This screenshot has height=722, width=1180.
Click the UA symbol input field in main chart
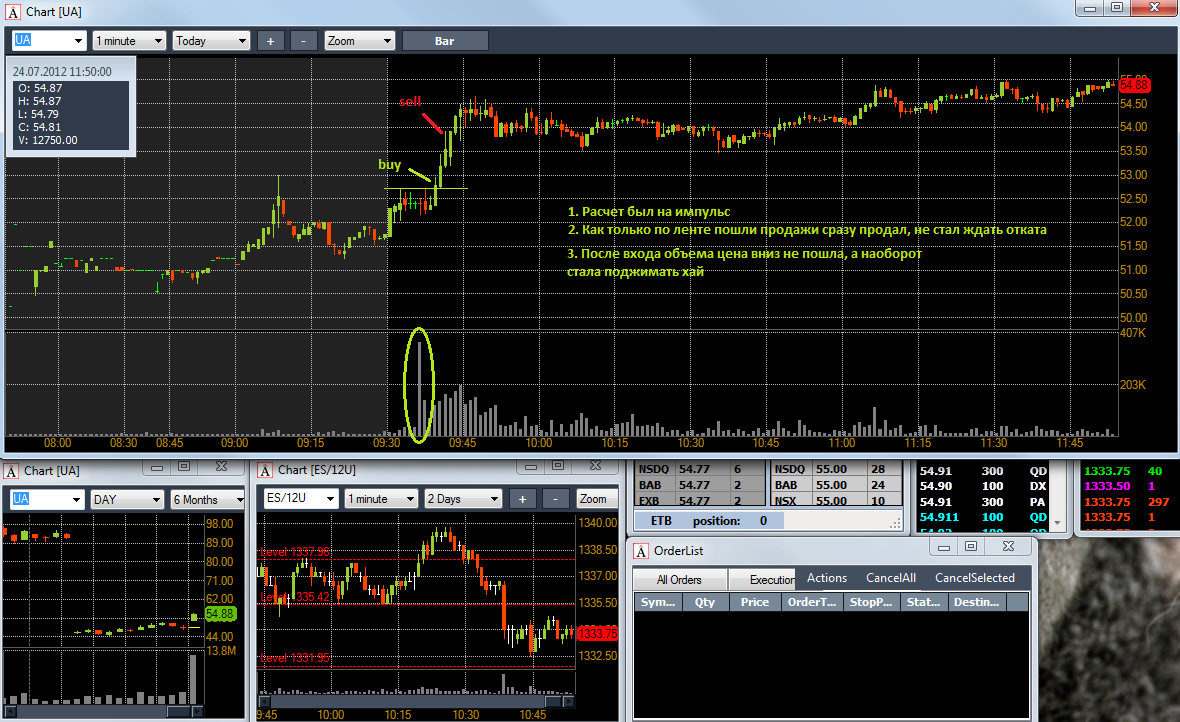click(49, 41)
